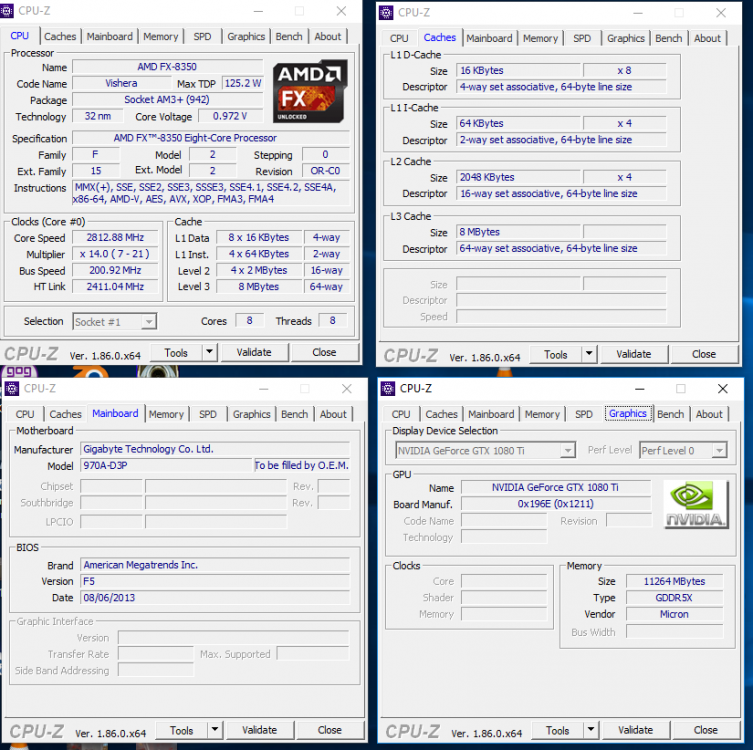Switch to Caches tab in CPU window
Screen dimensions: 753x750
point(60,36)
